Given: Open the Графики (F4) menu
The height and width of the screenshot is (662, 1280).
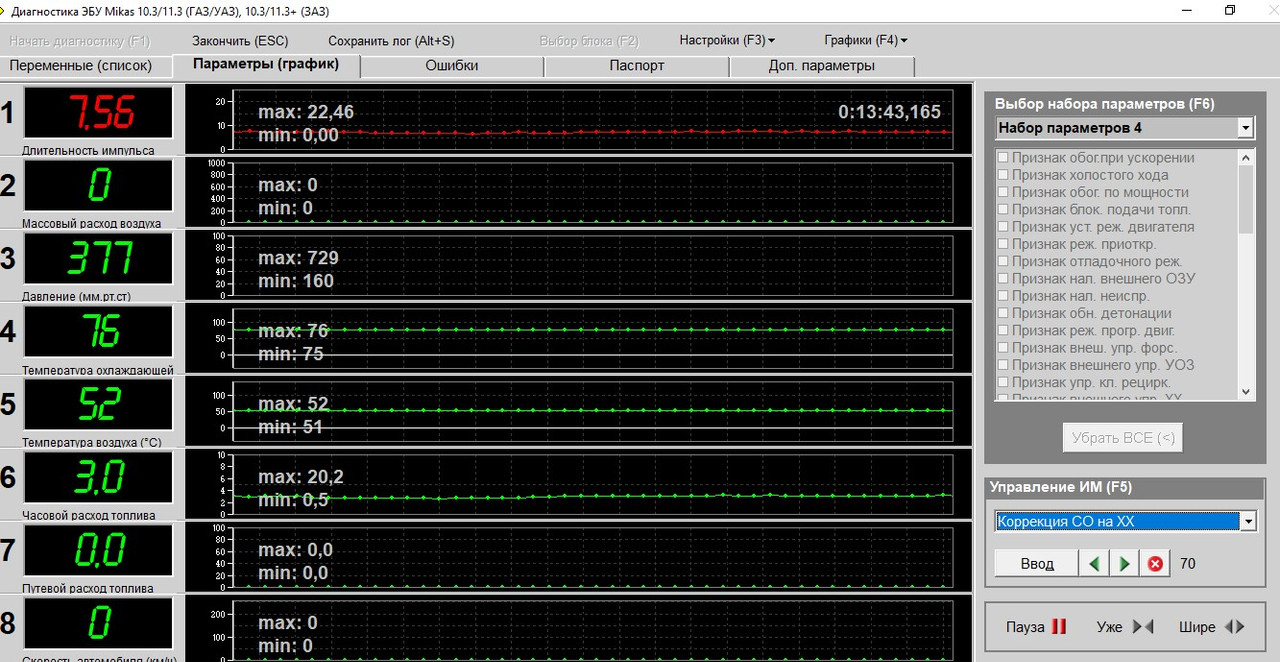Looking at the screenshot, I should coord(866,40).
